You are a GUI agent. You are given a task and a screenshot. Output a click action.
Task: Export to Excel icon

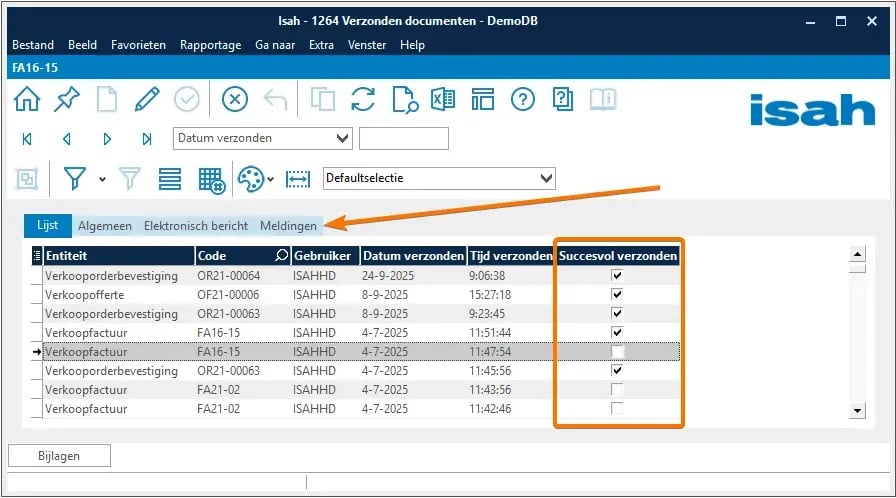[x=443, y=99]
